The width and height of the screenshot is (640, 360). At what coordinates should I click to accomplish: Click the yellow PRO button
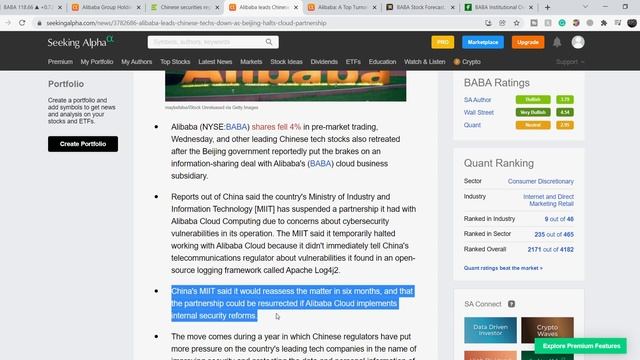[442, 42]
